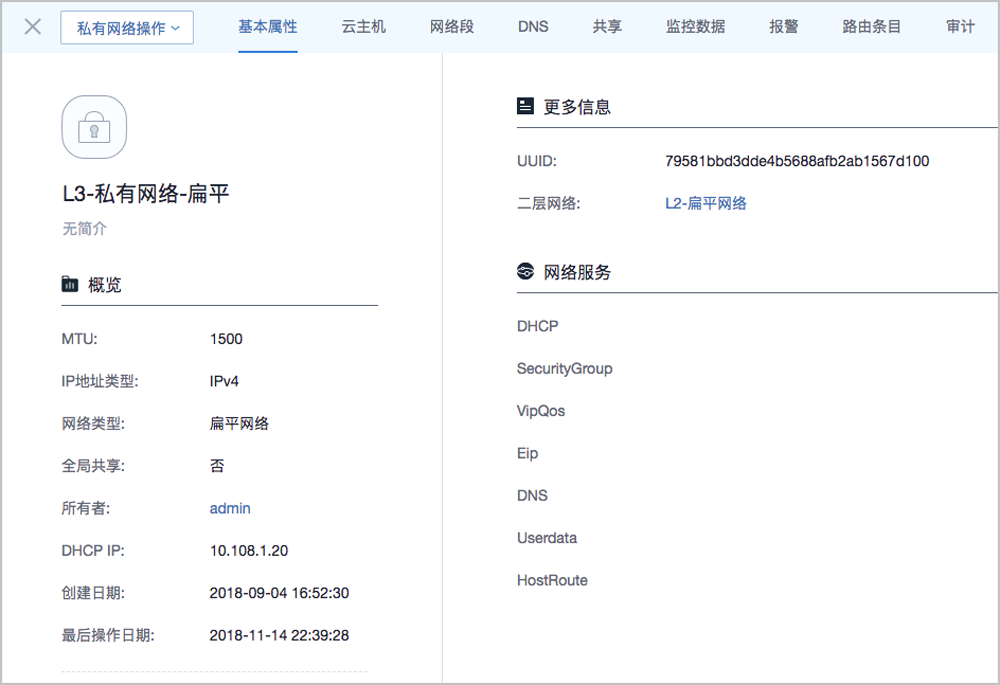Open the 云主机 tab

(x=363, y=27)
